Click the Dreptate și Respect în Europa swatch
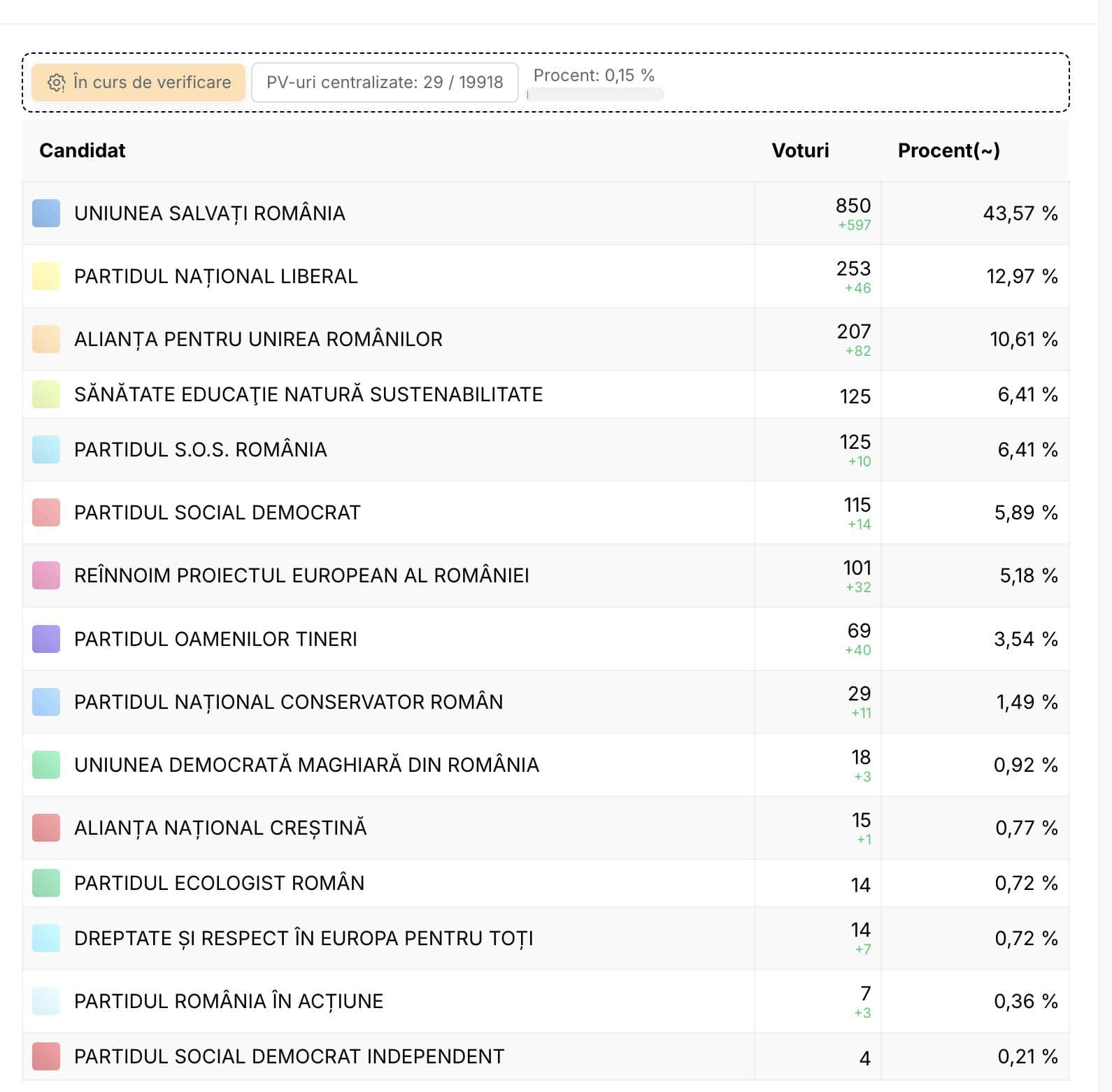1112x1092 pixels. 46,938
